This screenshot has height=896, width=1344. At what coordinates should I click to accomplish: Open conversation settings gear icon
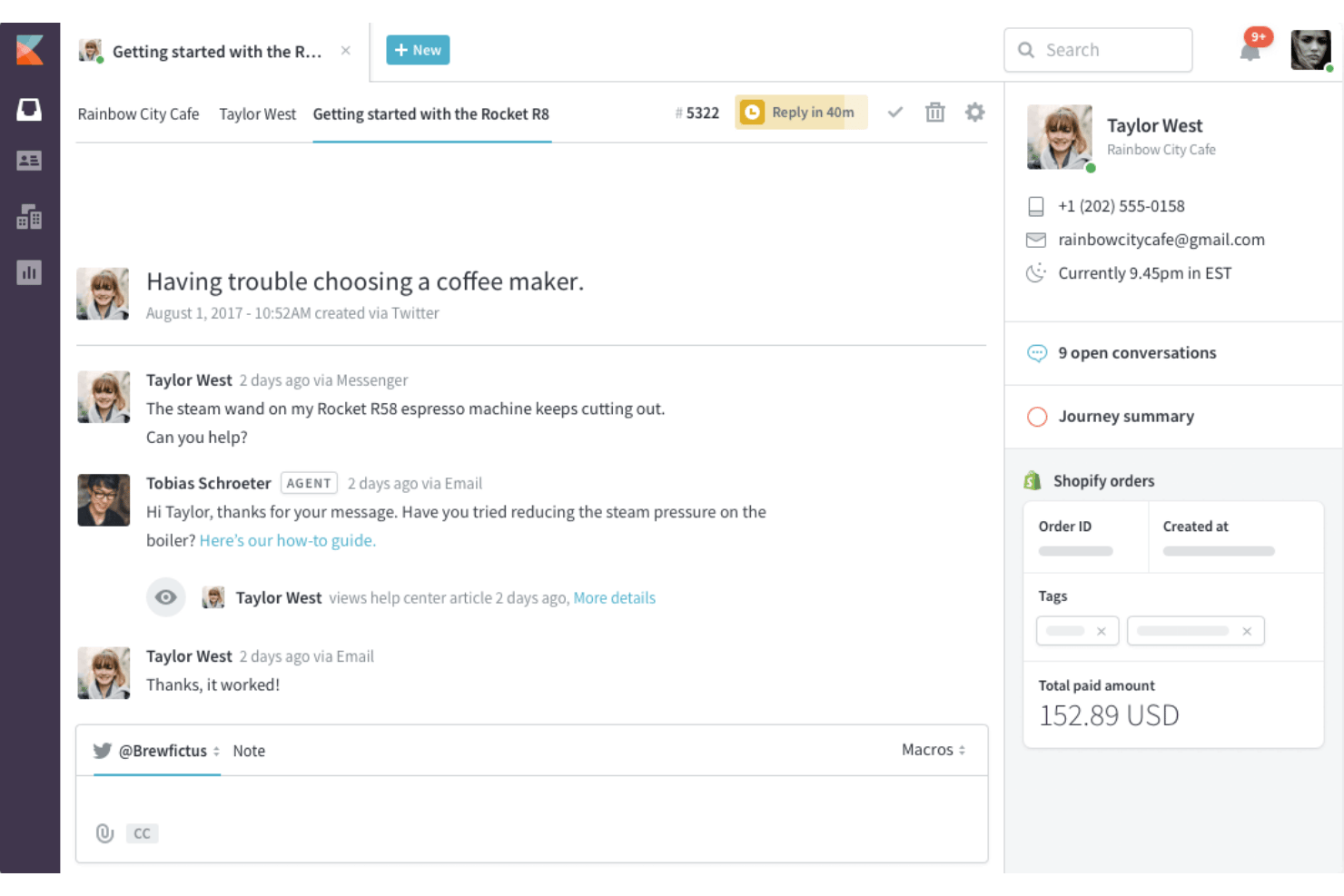click(974, 113)
